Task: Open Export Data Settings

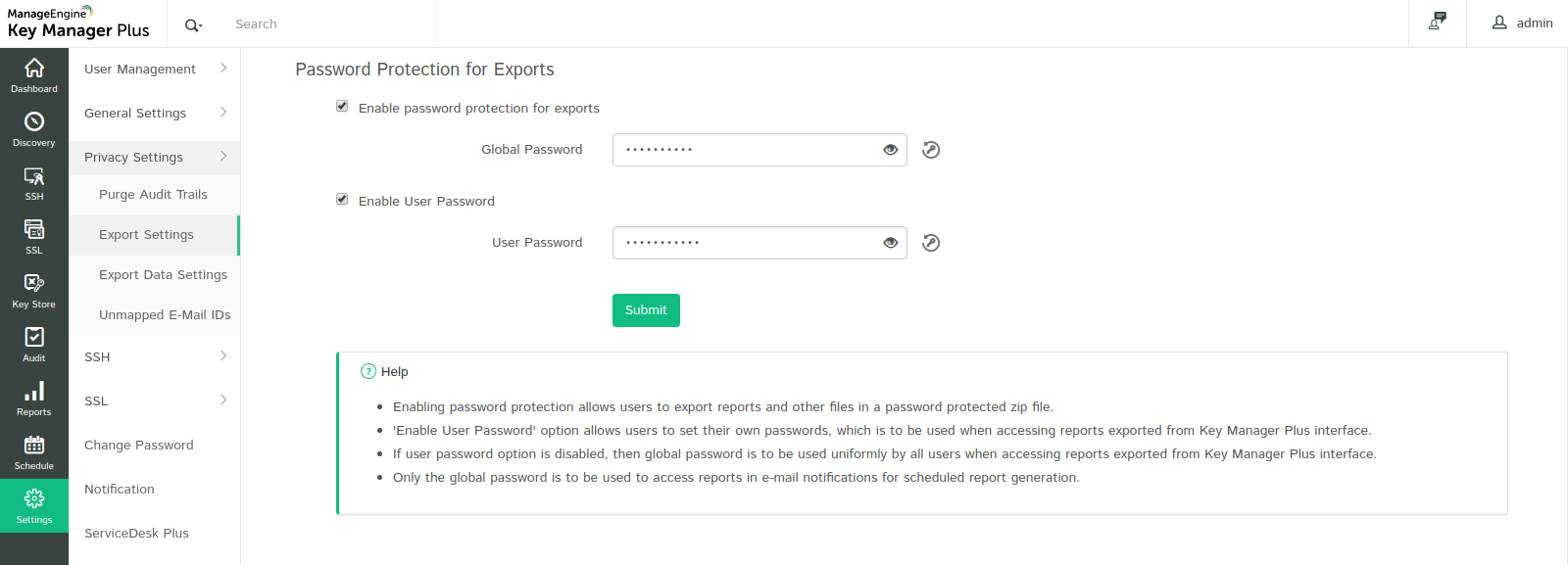Action: pyautogui.click(x=163, y=275)
